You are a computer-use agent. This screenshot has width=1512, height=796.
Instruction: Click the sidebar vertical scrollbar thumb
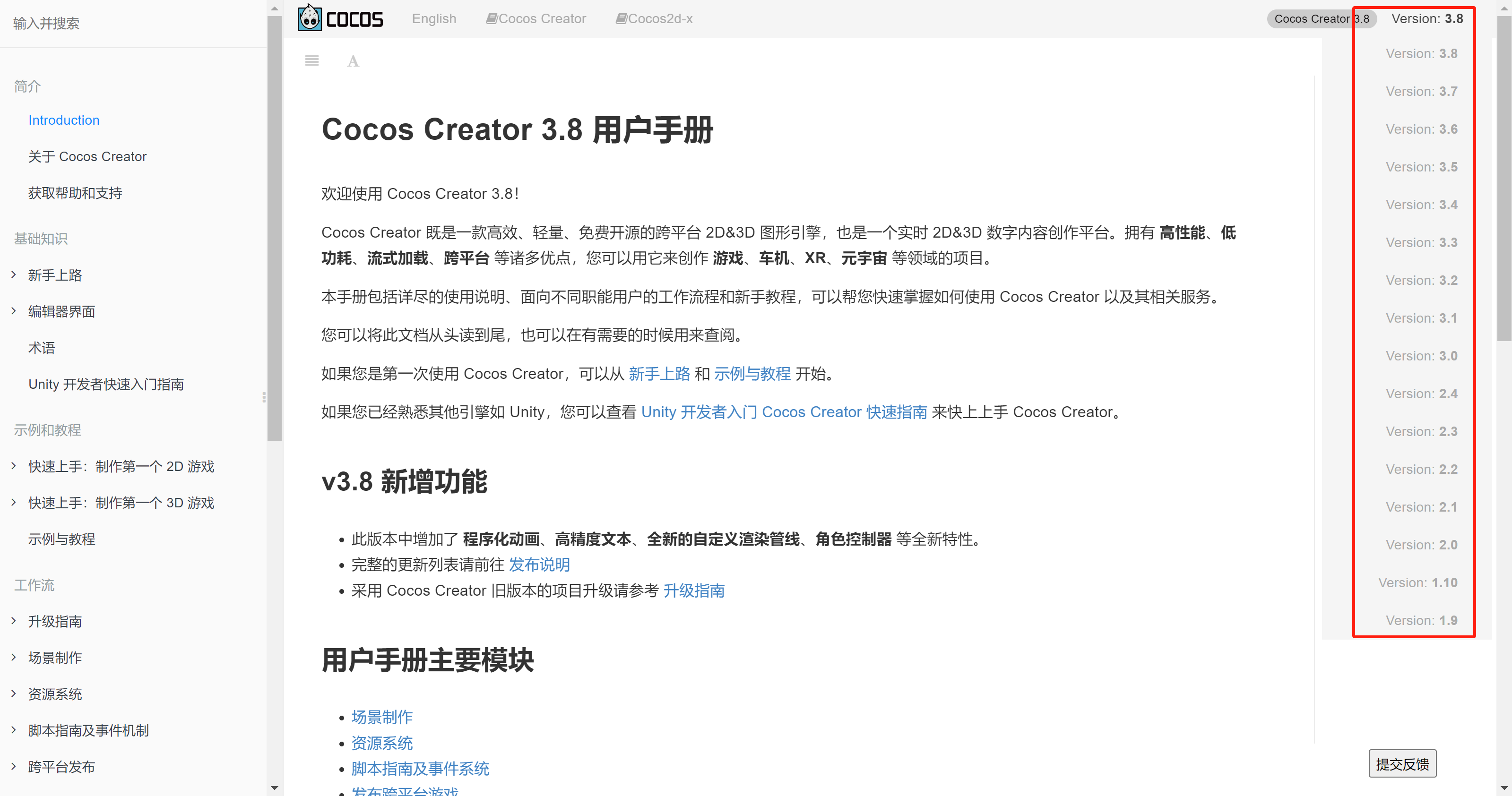pyautogui.click(x=274, y=229)
